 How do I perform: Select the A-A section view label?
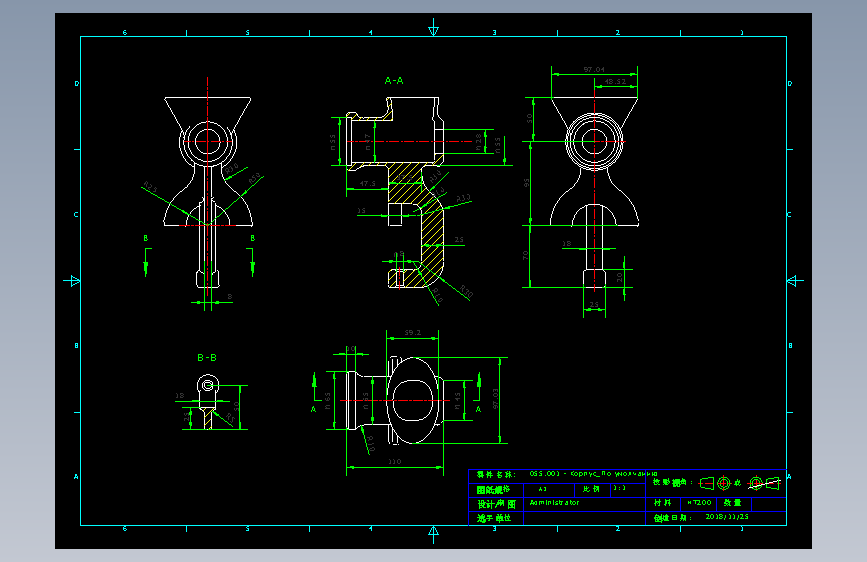[394, 81]
